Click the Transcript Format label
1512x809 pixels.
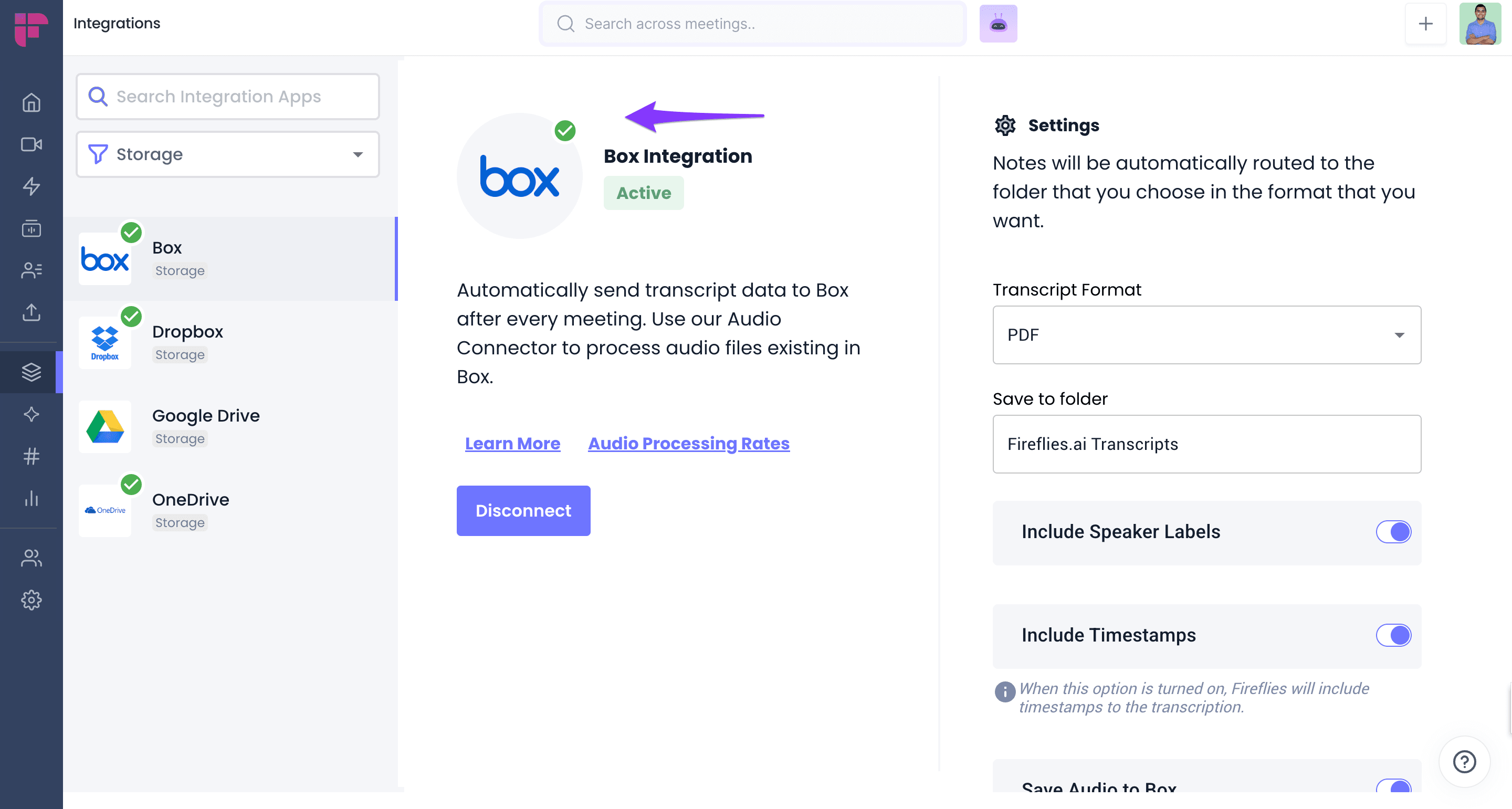1066,290
